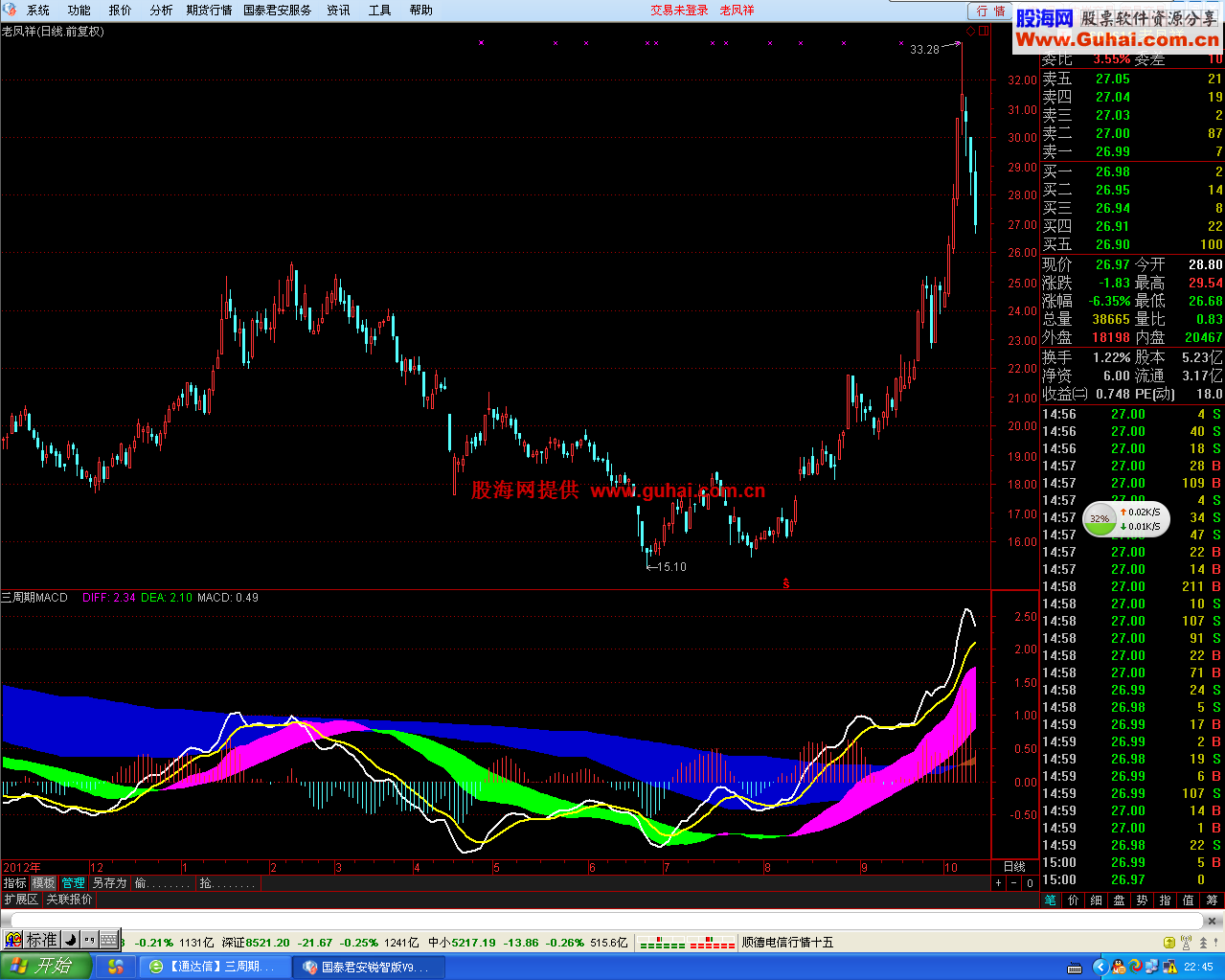Image resolution: width=1225 pixels, height=980 pixels.
Task: Open the 分析 menu
Action: pyautogui.click(x=162, y=10)
